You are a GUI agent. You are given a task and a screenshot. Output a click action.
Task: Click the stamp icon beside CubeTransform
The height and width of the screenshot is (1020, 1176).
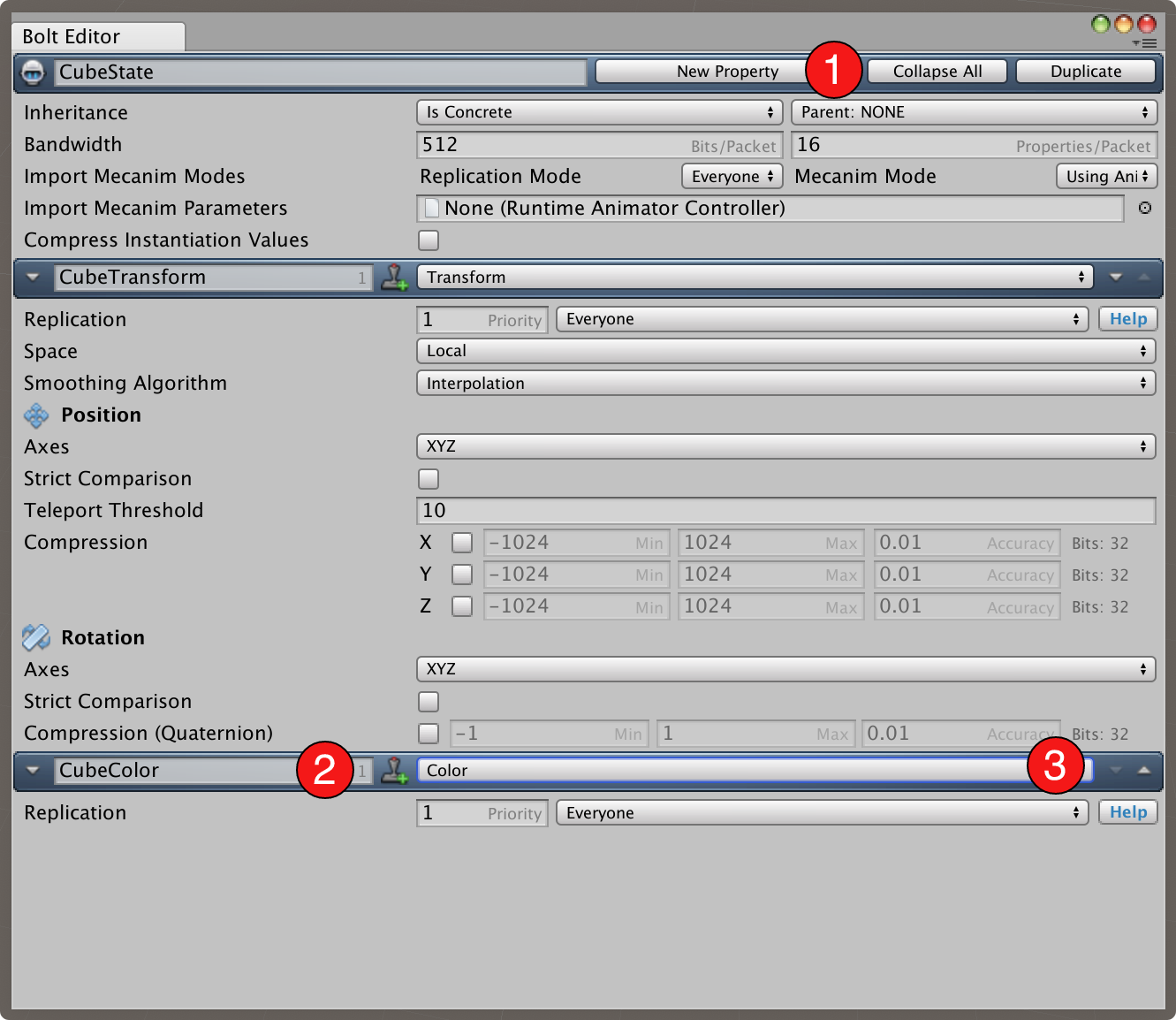(x=394, y=278)
